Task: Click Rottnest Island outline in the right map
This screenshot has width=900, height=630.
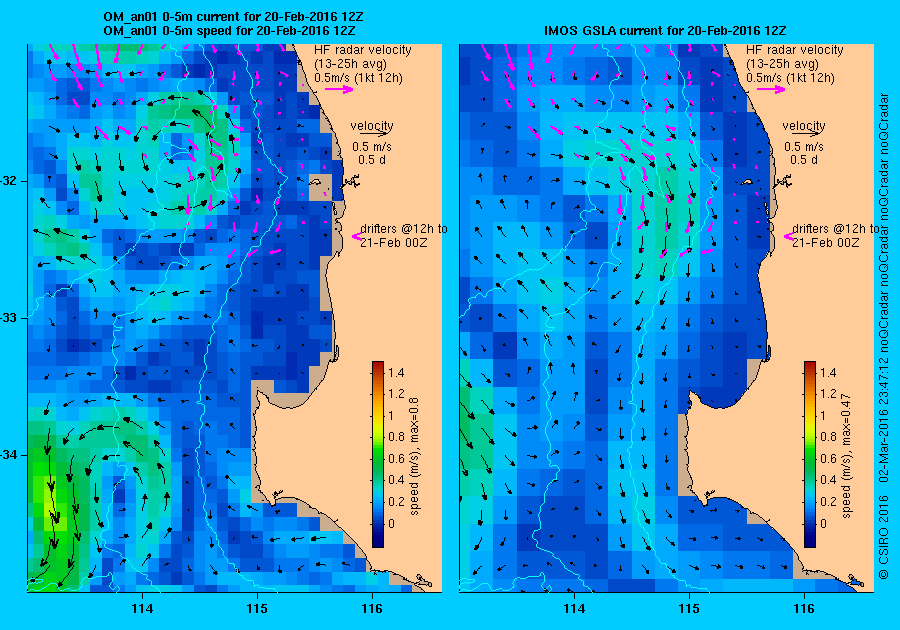Action: point(747,182)
